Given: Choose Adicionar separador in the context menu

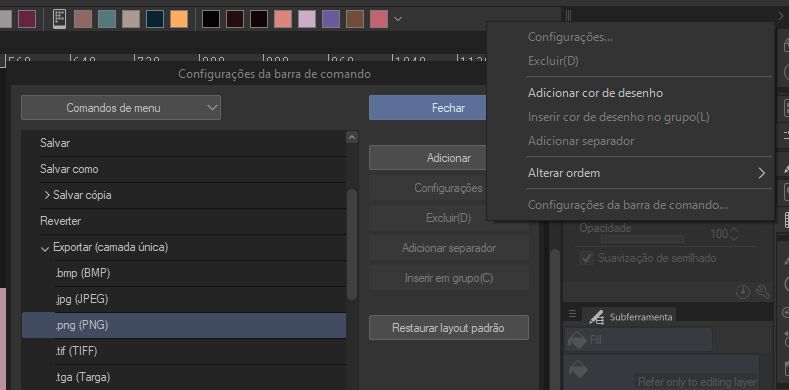Looking at the screenshot, I should (x=581, y=141).
